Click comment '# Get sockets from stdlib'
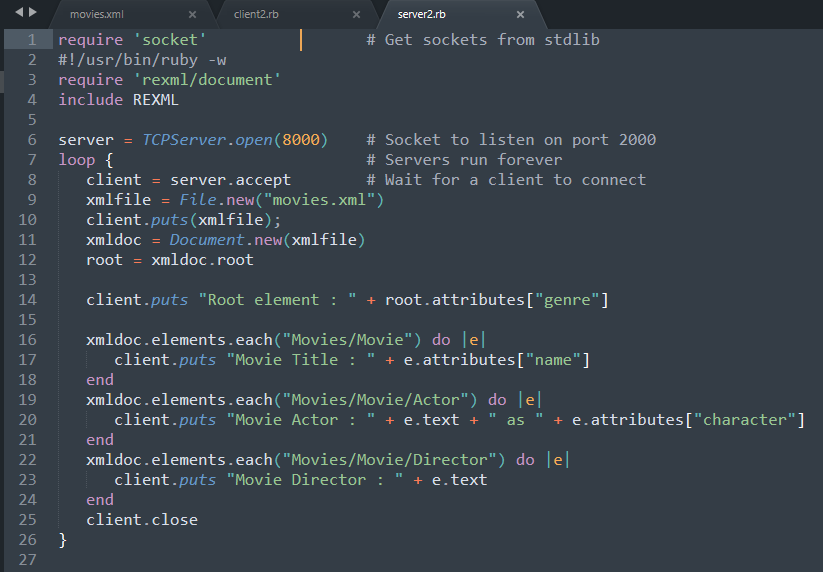The image size is (823, 572). [483, 40]
